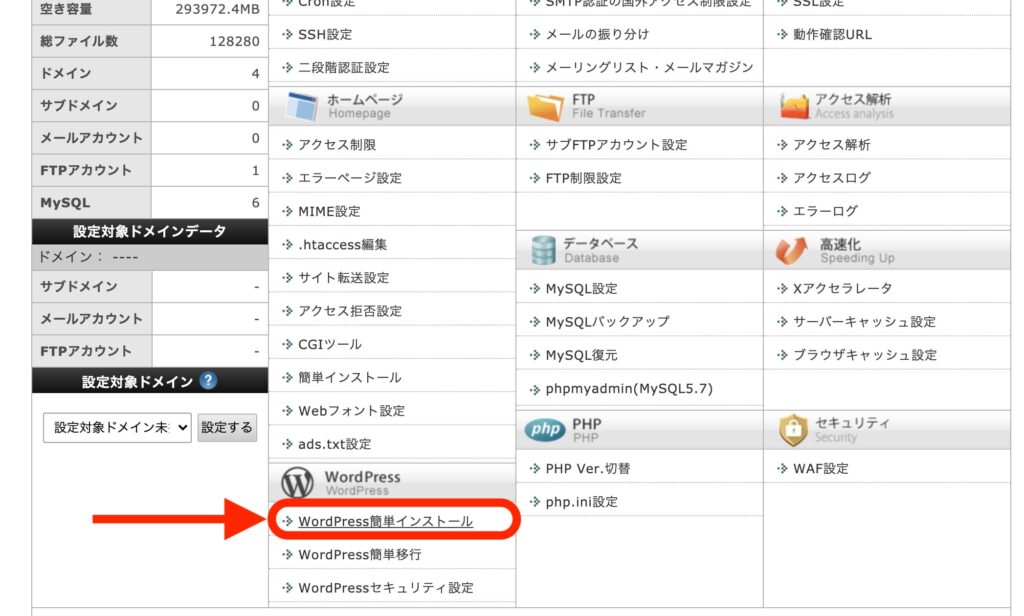Screen dimensions: 1024x616
Task: Open ブラウザキャッシュ設定 link
Action: tap(865, 355)
